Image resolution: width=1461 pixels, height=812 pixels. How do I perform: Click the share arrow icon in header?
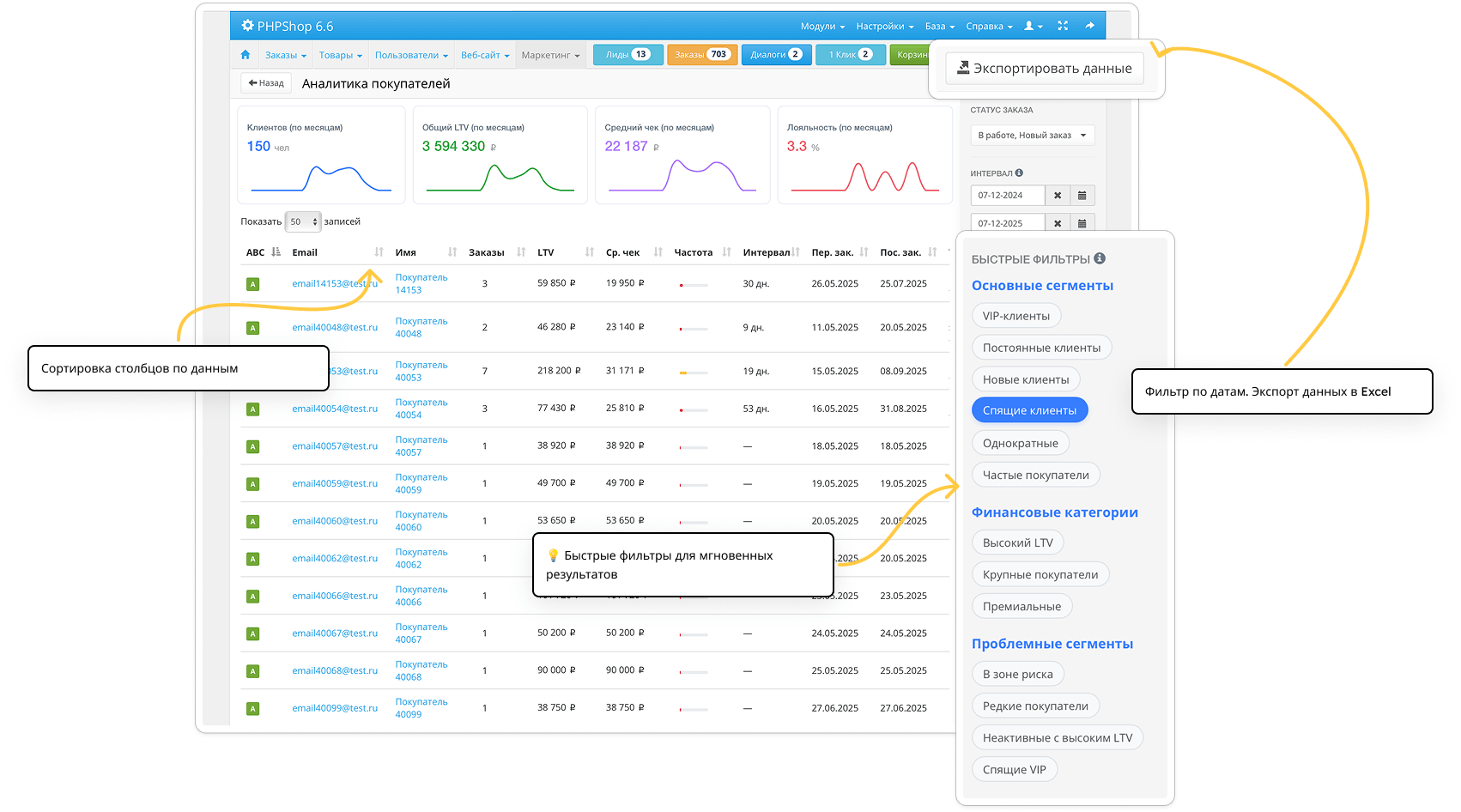[x=1089, y=26]
